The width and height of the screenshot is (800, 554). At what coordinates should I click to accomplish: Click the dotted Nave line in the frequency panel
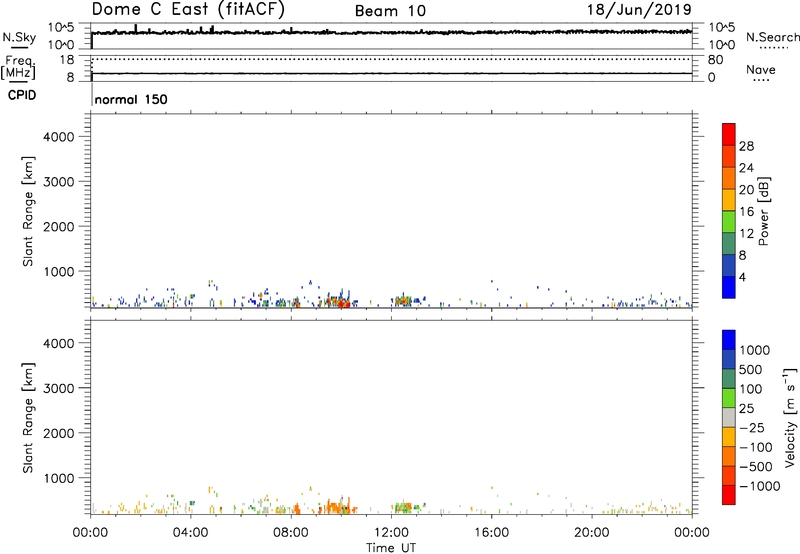tap(391, 59)
